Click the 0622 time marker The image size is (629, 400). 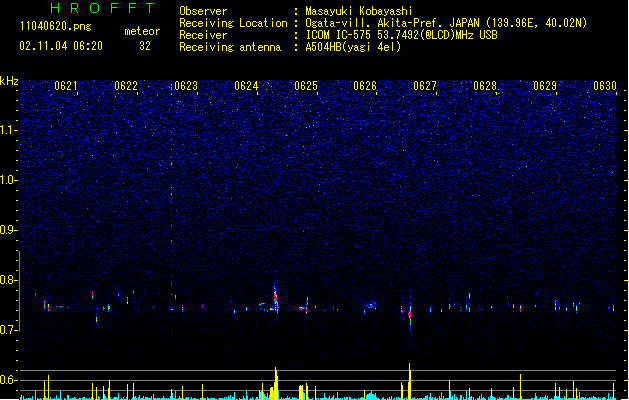coord(126,86)
